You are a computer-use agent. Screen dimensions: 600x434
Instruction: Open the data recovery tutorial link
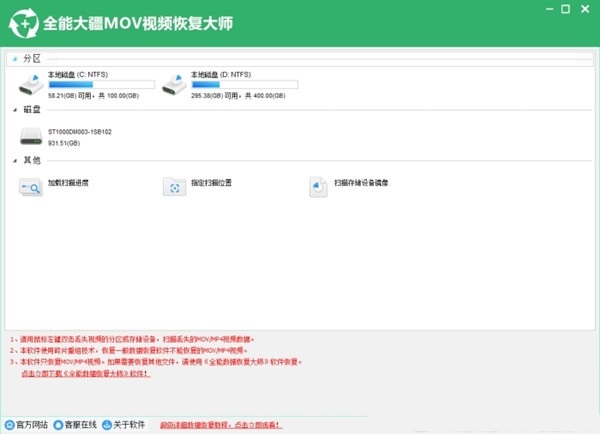coord(221,425)
